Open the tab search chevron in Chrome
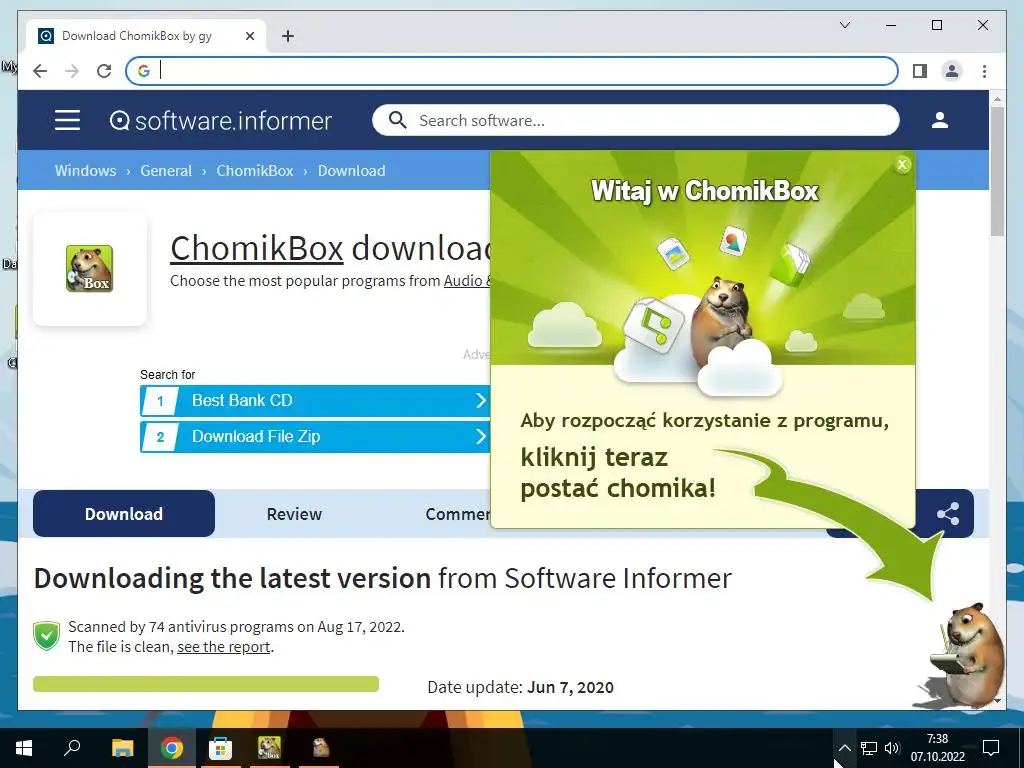Screen dimensions: 1024x768 (x=844, y=25)
